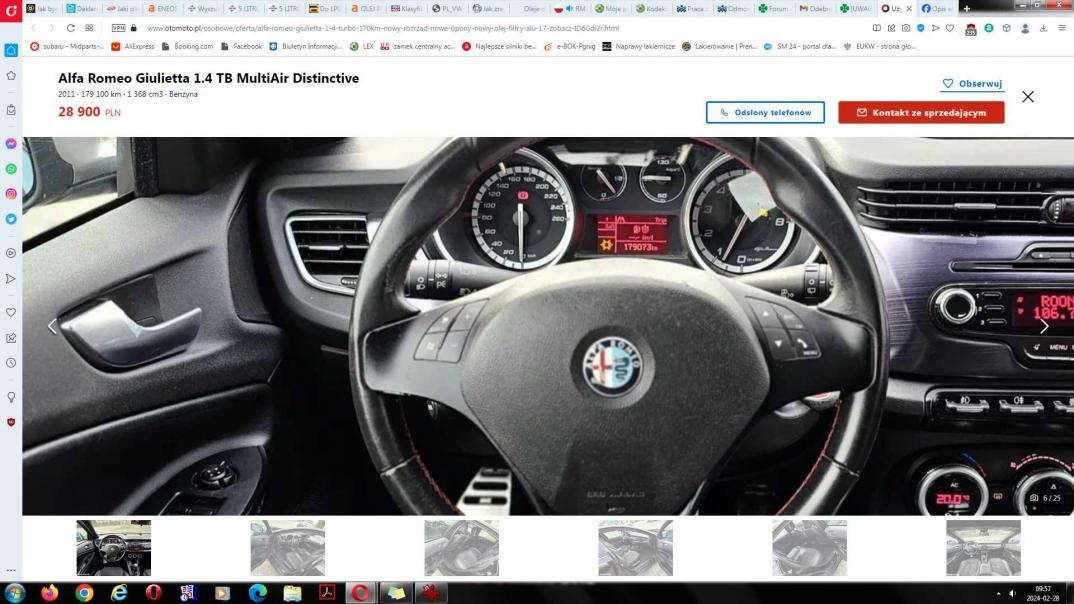Toggle the VPN badge in address bar

tap(118, 28)
